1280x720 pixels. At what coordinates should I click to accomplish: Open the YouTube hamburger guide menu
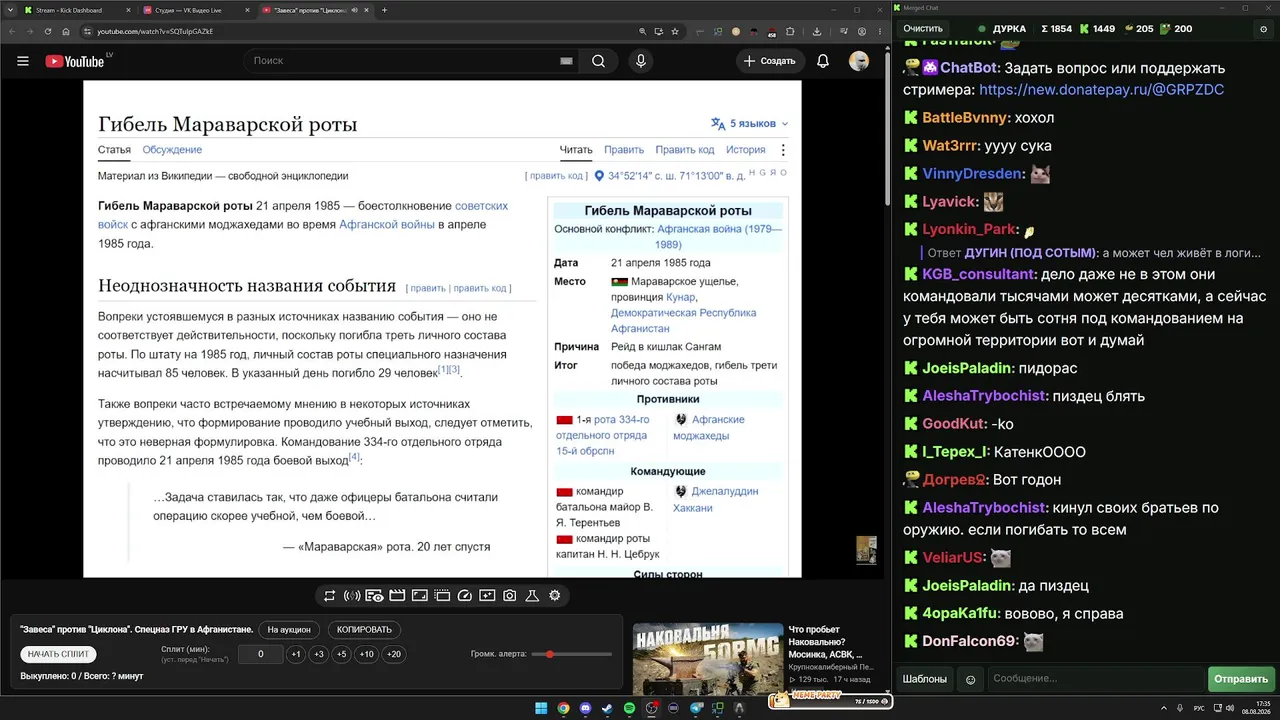click(23, 61)
